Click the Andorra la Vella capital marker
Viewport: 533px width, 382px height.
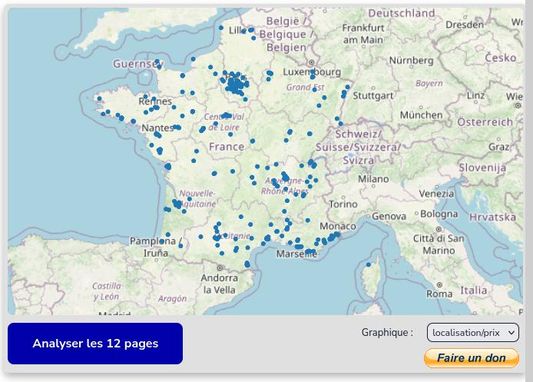point(220,268)
